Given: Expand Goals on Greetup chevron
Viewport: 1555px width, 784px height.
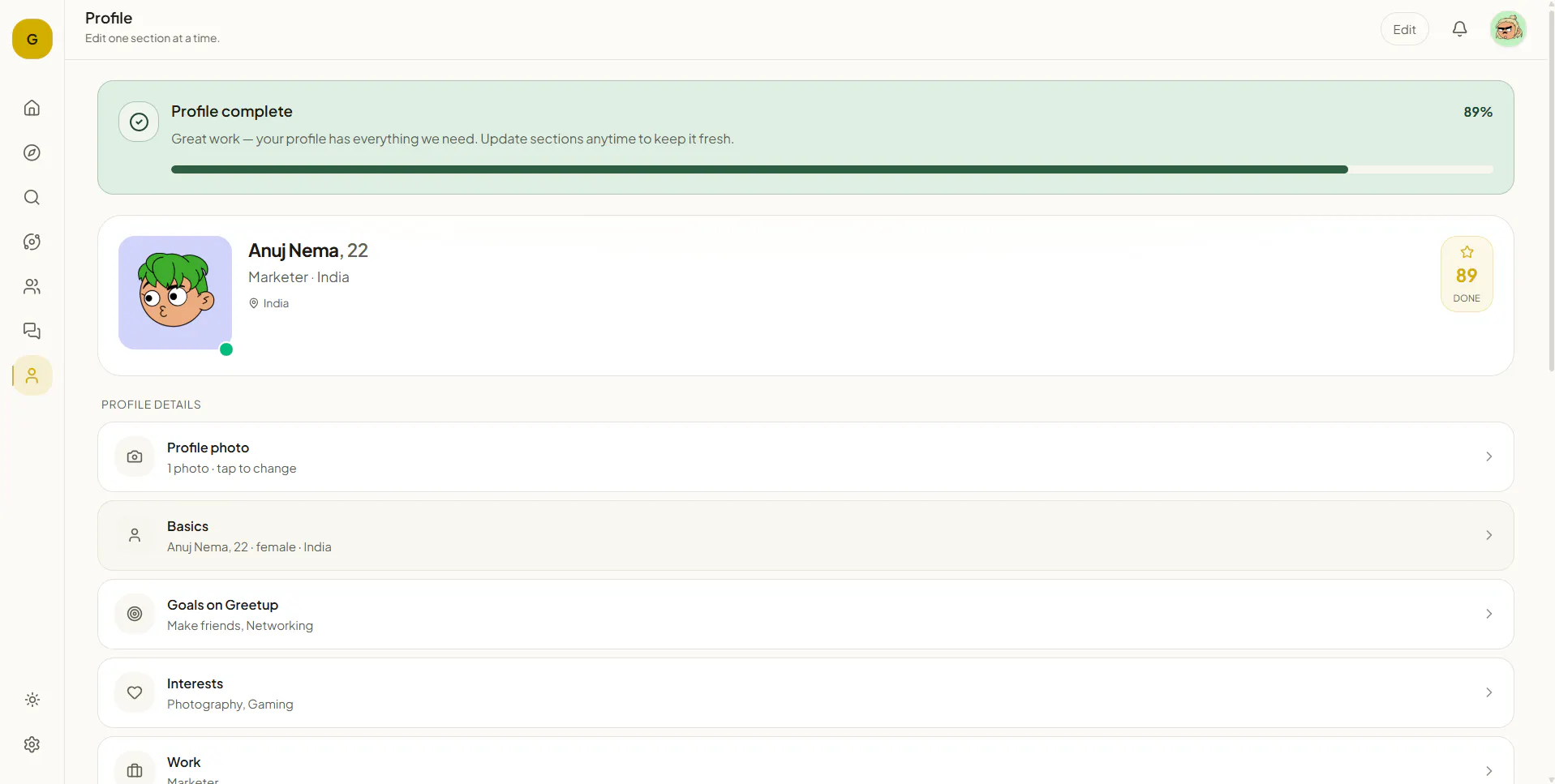Looking at the screenshot, I should tap(1488, 614).
